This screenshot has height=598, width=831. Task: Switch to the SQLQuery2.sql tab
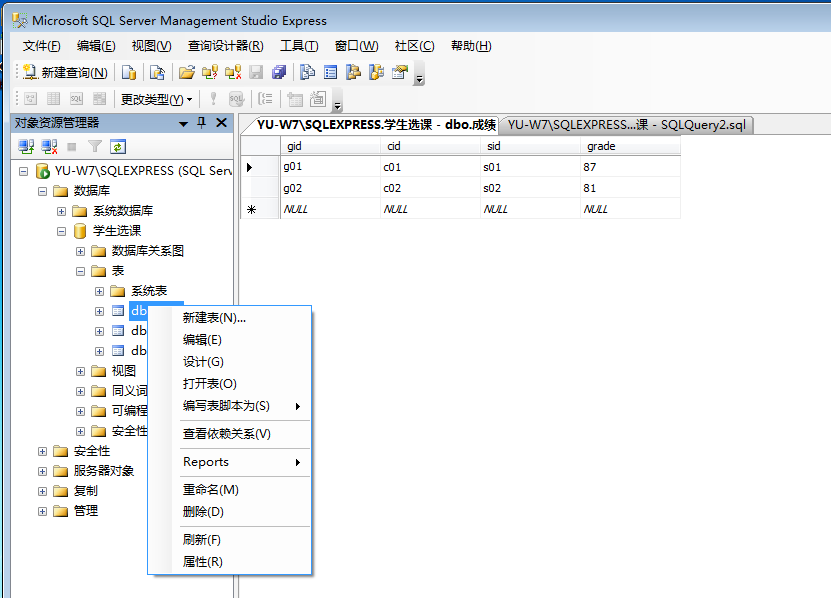626,125
